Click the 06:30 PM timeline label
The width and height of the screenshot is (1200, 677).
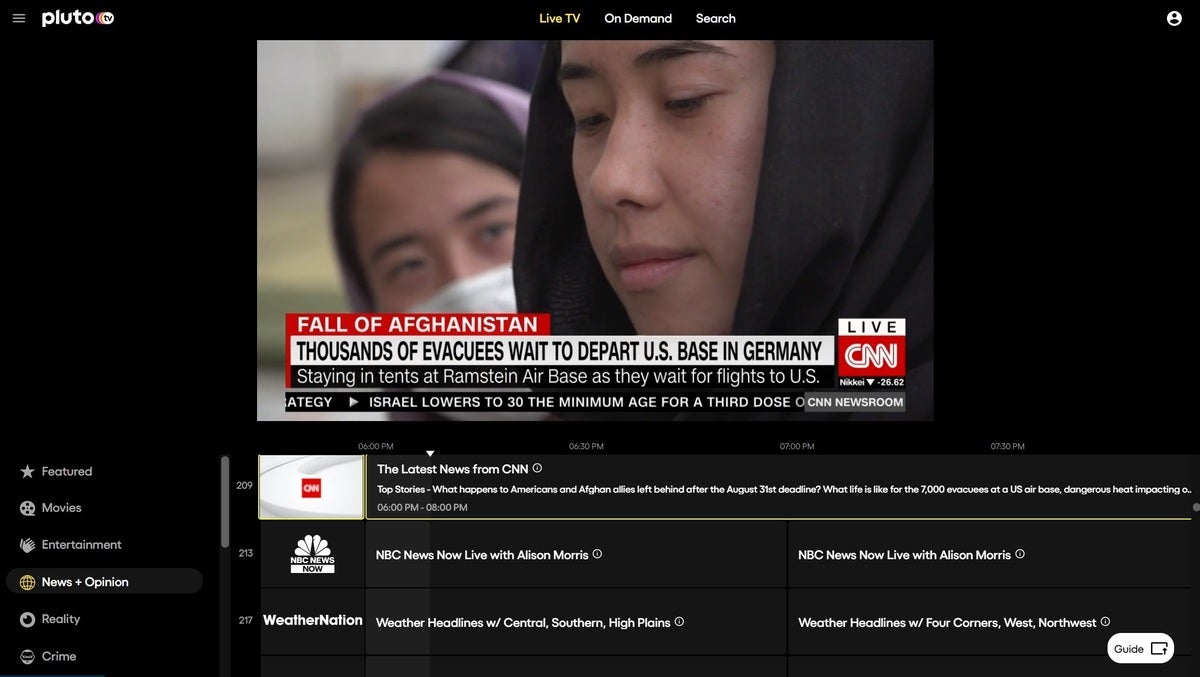point(586,446)
